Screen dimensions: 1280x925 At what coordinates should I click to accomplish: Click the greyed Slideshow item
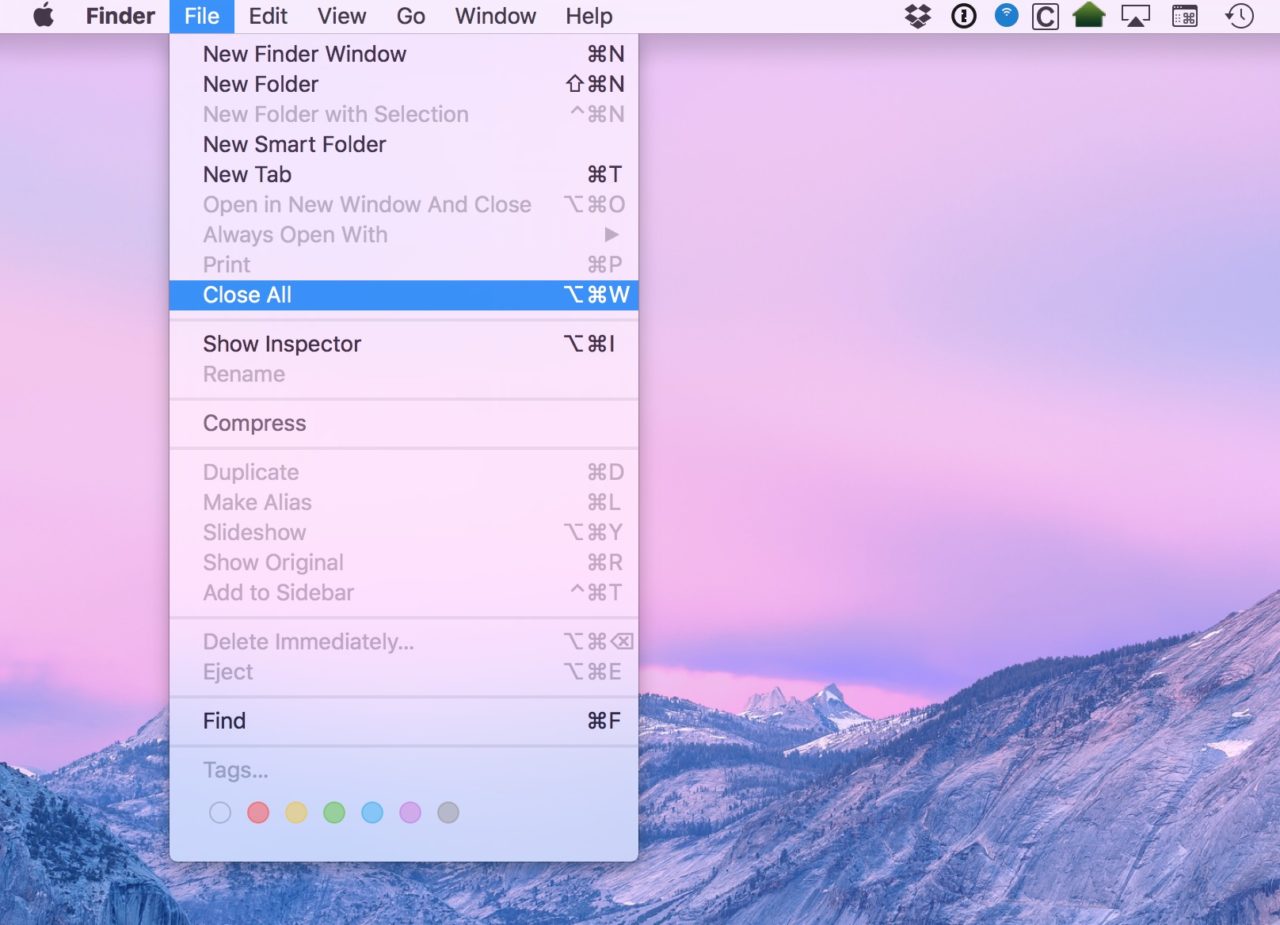(404, 532)
